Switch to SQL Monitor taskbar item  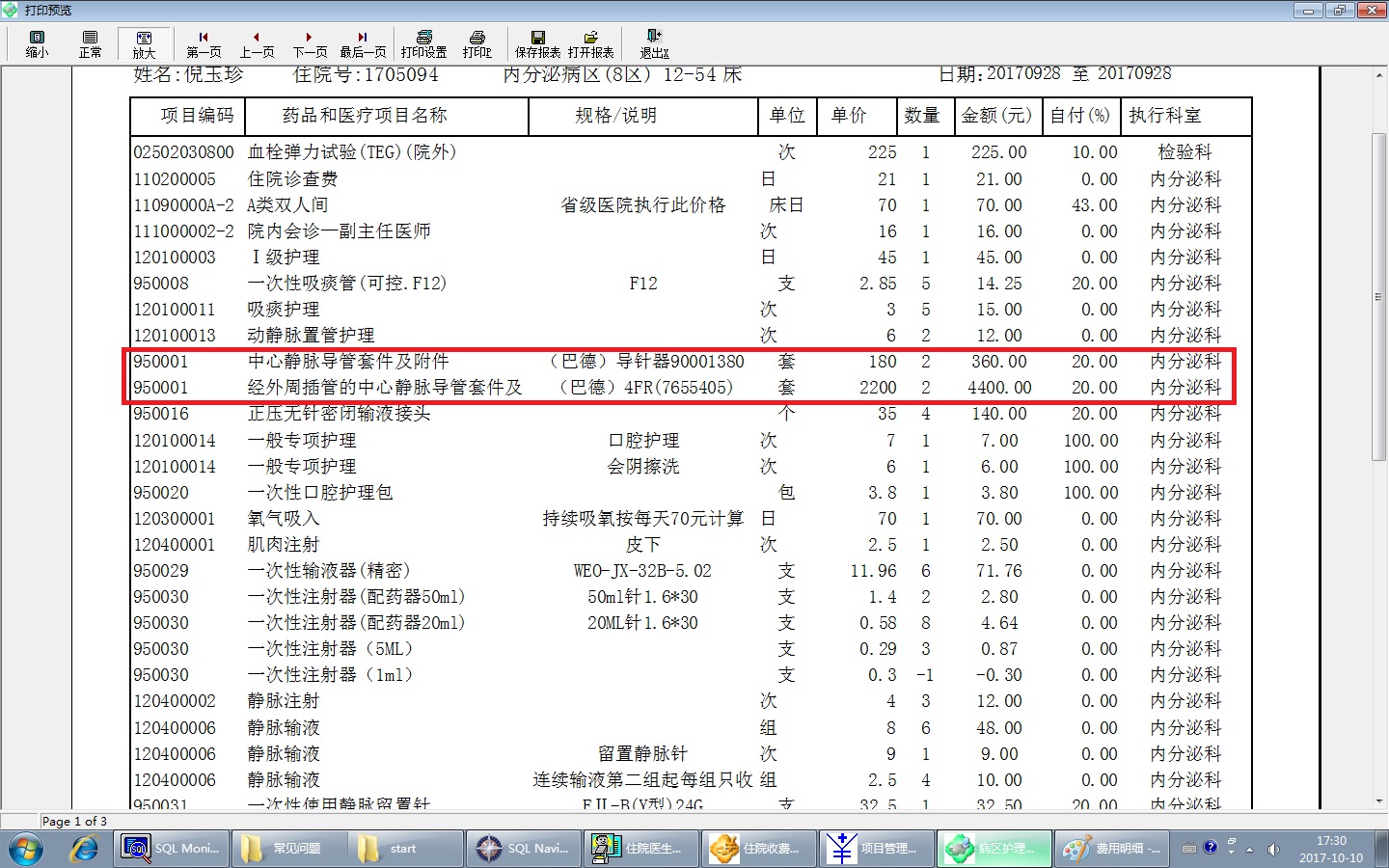coord(173,849)
